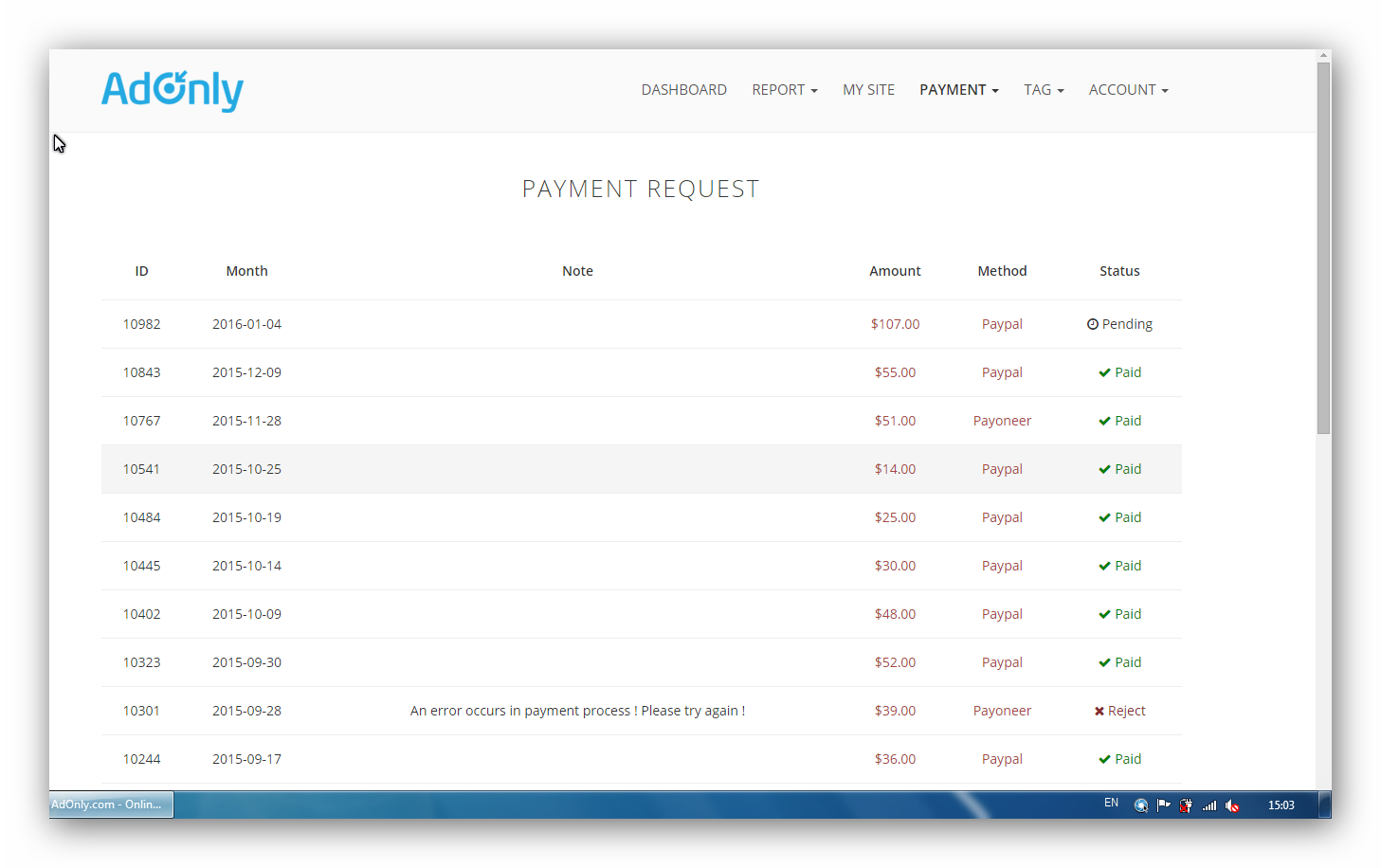Screen dimensions: 1381x868
Task: Expand the ACCOUNT dropdown menu
Action: pos(1129,90)
